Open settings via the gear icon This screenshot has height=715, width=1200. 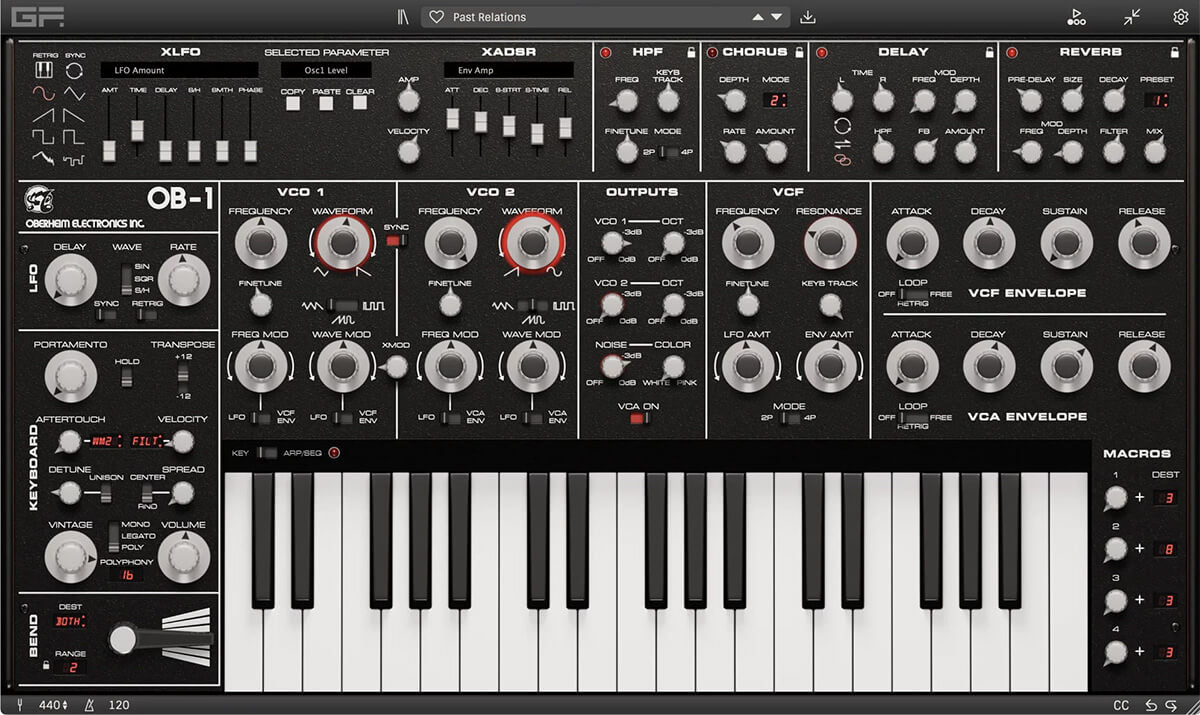pyautogui.click(x=1183, y=16)
